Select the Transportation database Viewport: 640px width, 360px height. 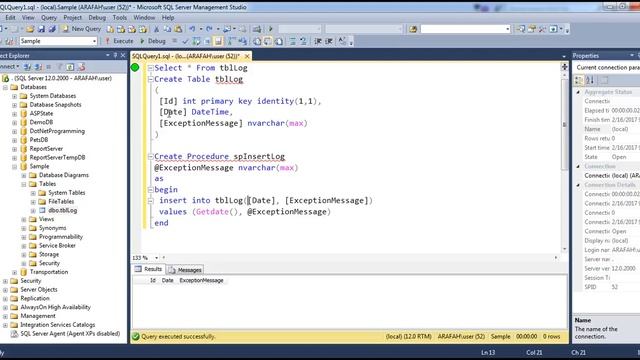(x=49, y=272)
